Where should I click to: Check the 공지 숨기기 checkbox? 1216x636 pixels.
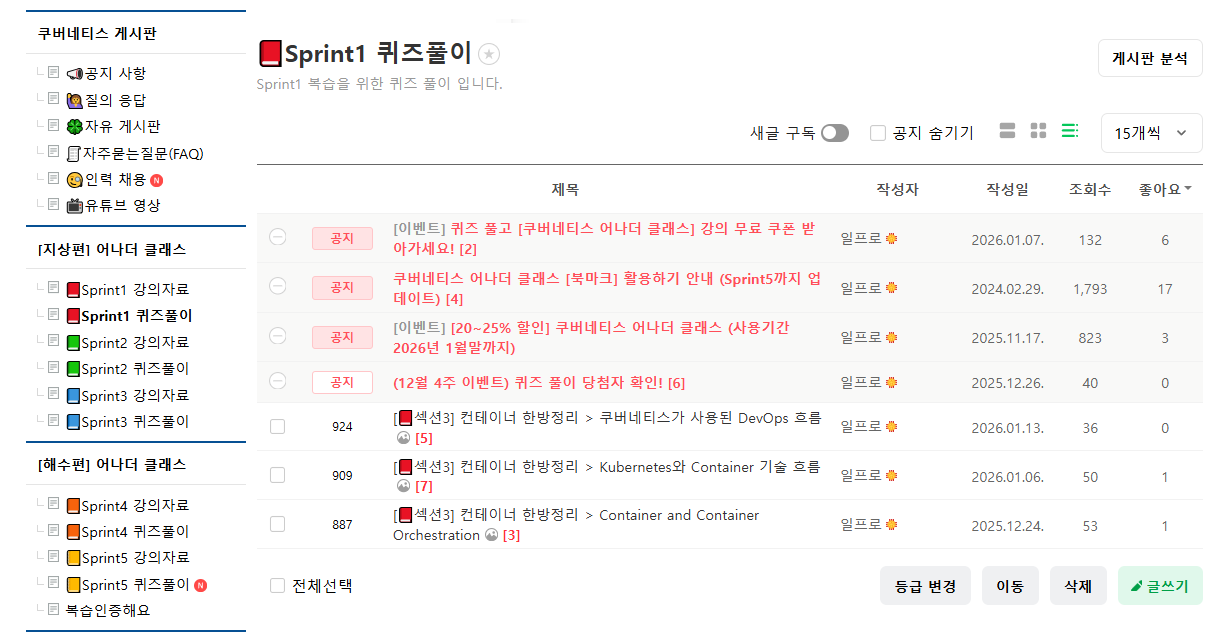coord(878,133)
